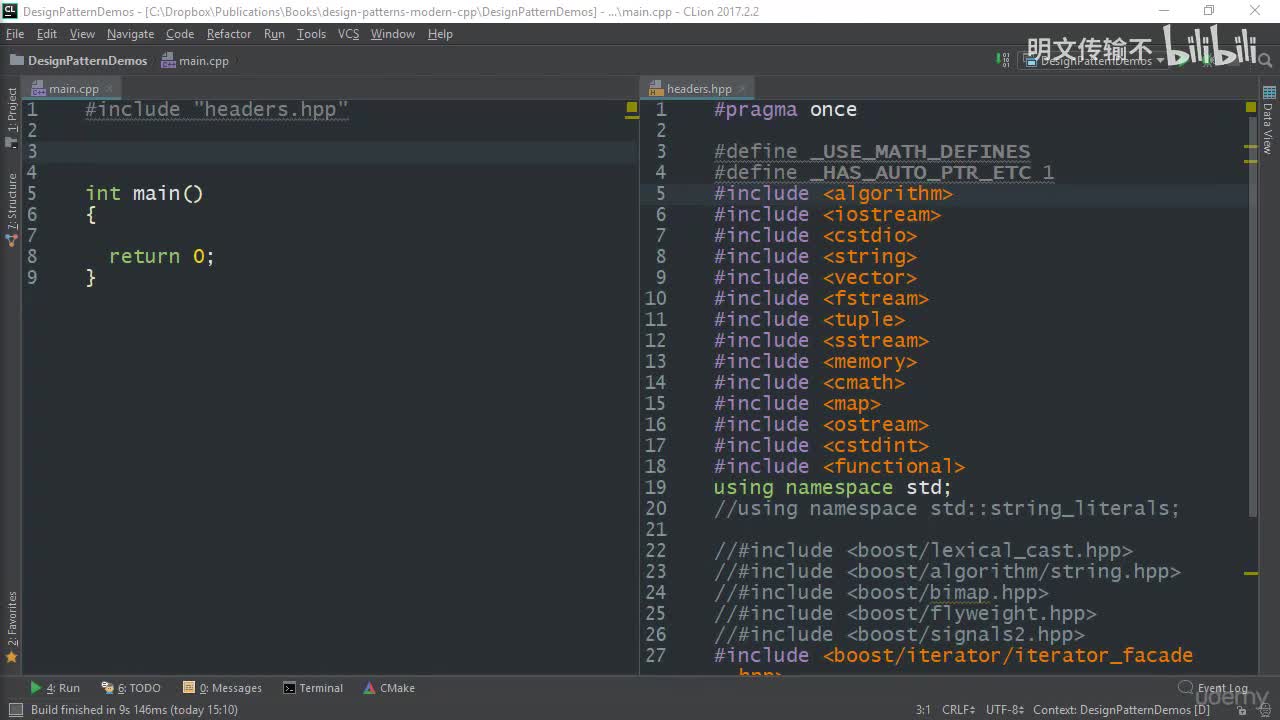Click the #include <functional> line

(x=839, y=466)
